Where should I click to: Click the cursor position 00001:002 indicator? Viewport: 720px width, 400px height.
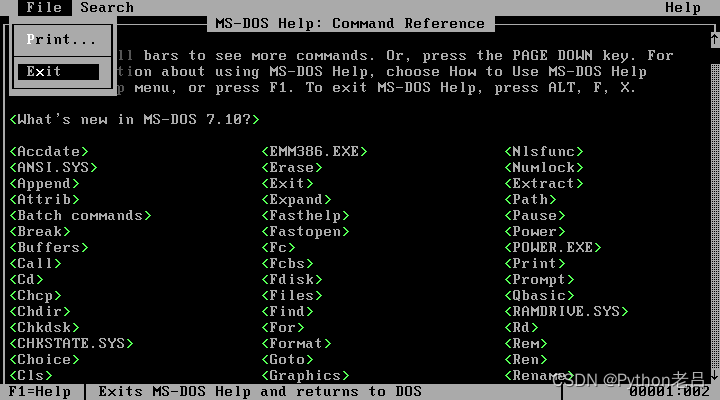[669, 392]
